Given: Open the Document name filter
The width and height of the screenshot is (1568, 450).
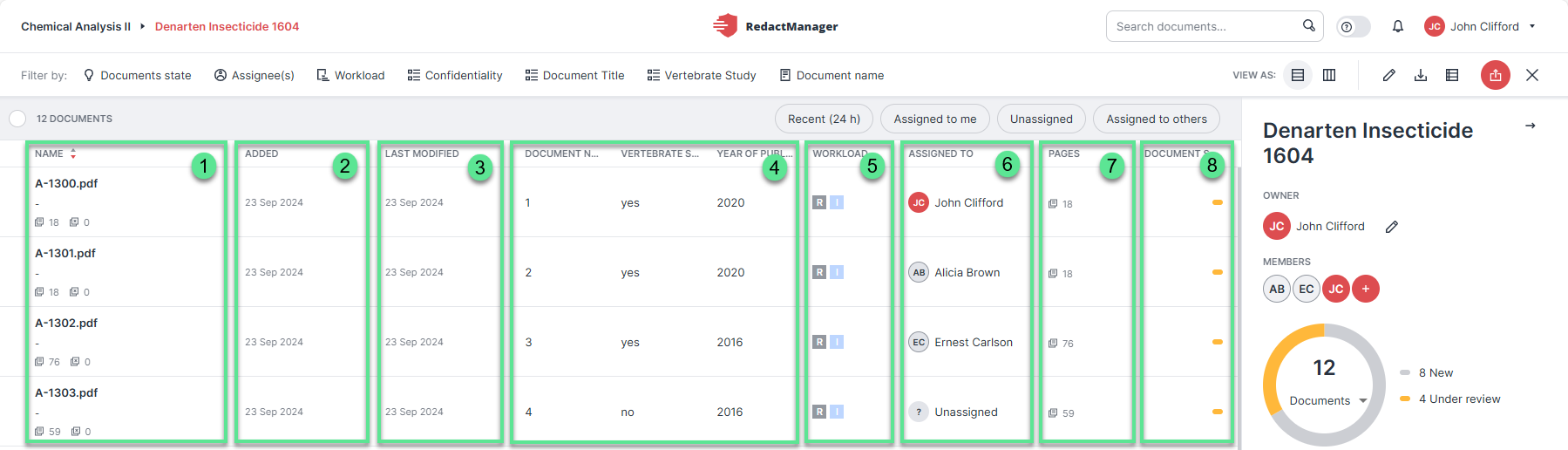Looking at the screenshot, I should tap(832, 75).
